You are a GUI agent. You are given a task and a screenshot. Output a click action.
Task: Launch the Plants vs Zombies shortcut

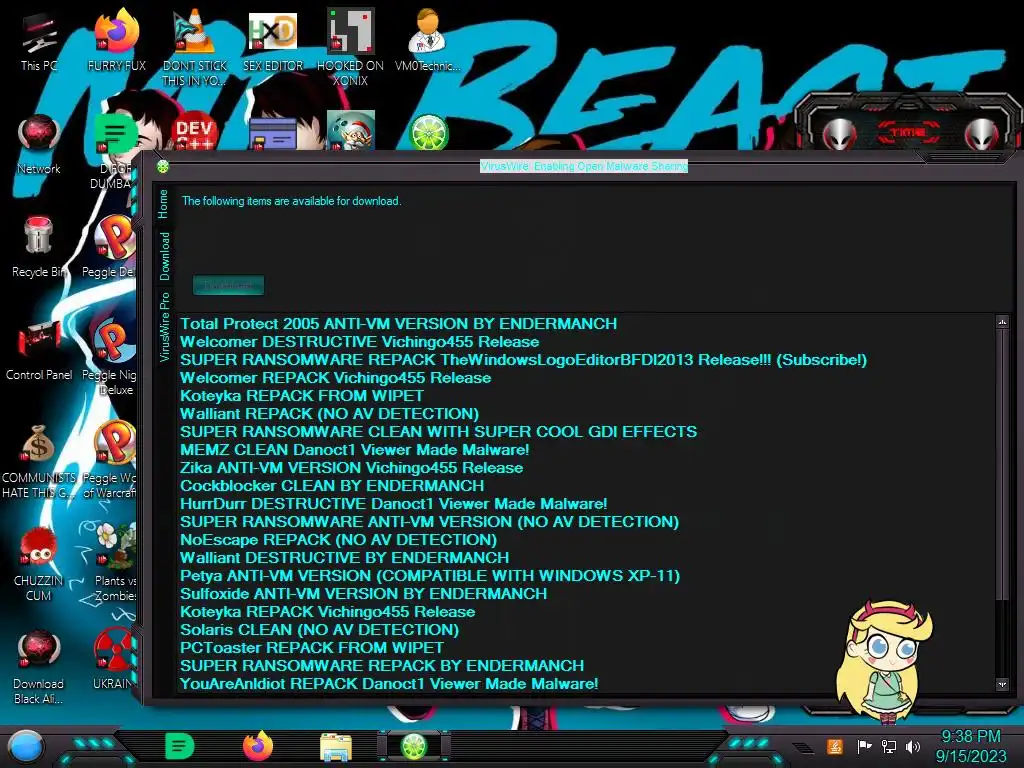115,562
